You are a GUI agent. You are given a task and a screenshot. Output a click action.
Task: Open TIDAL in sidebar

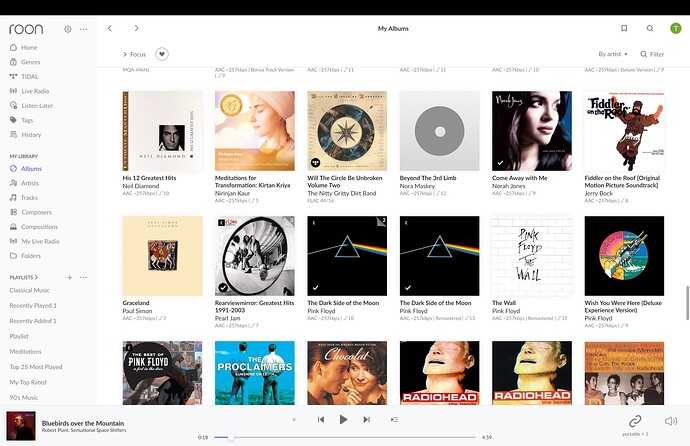[x=24, y=77]
